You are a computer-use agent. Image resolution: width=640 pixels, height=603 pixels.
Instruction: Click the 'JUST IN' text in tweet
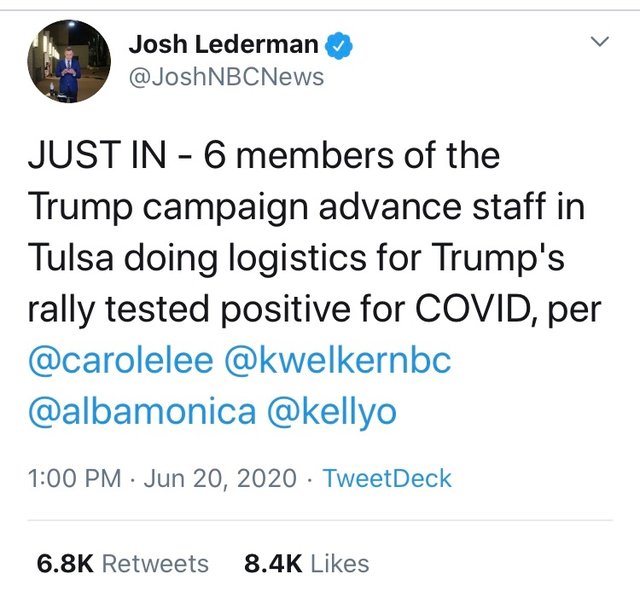(x=98, y=158)
